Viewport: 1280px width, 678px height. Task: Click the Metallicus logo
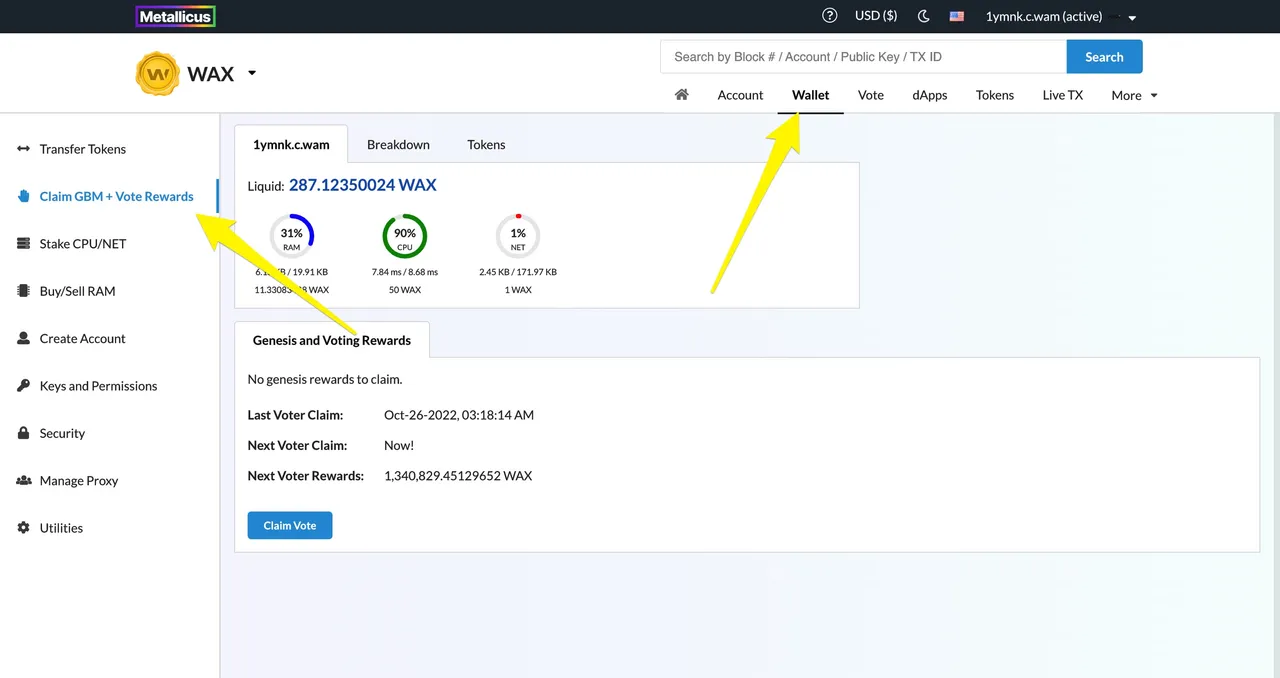175,16
